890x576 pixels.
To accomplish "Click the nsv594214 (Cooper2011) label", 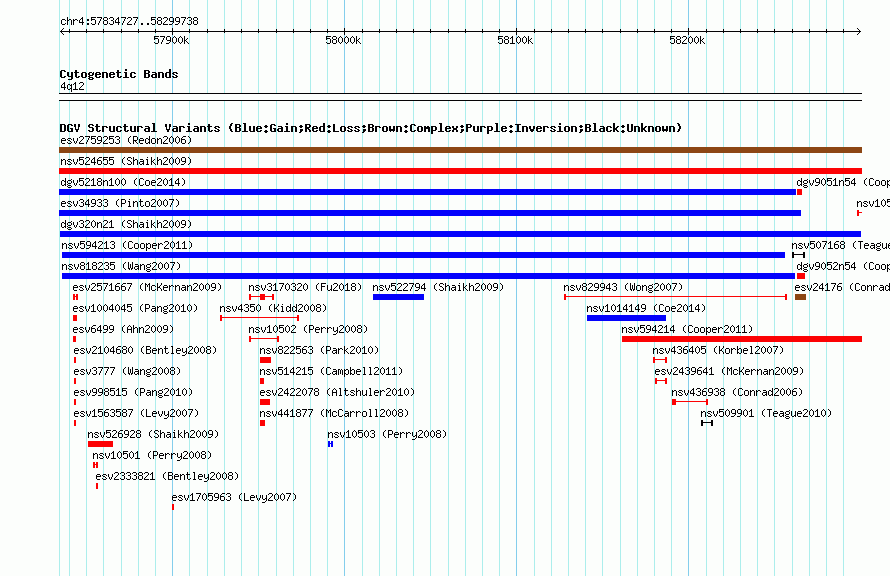I will pos(687,329).
